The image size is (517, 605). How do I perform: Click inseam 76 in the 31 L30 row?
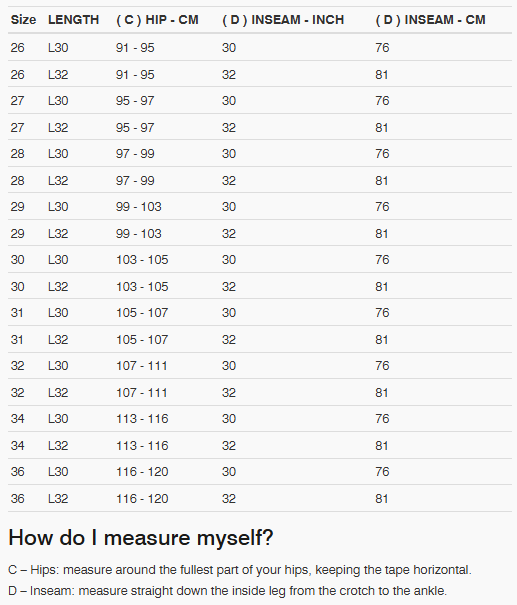[382, 313]
